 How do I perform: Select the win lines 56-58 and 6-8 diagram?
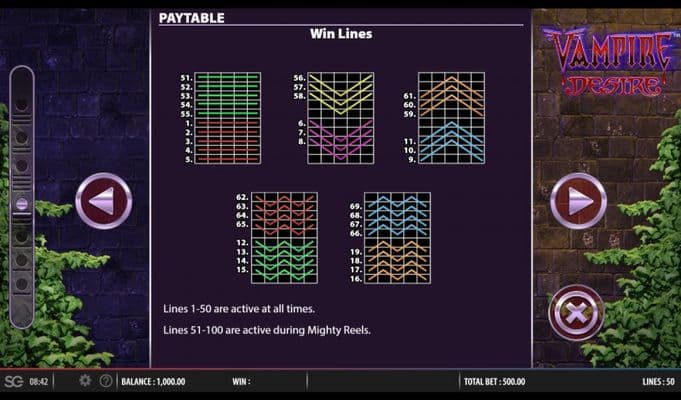[x=340, y=118]
